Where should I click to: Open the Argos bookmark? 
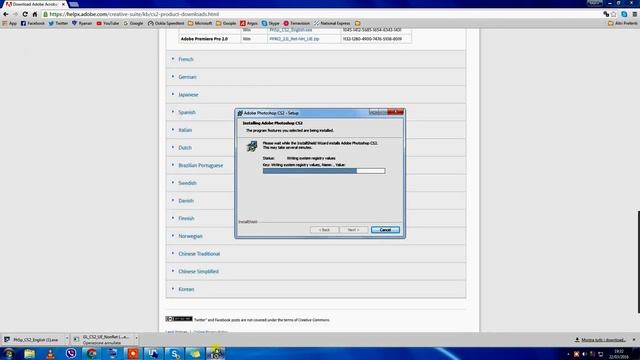(249, 23)
